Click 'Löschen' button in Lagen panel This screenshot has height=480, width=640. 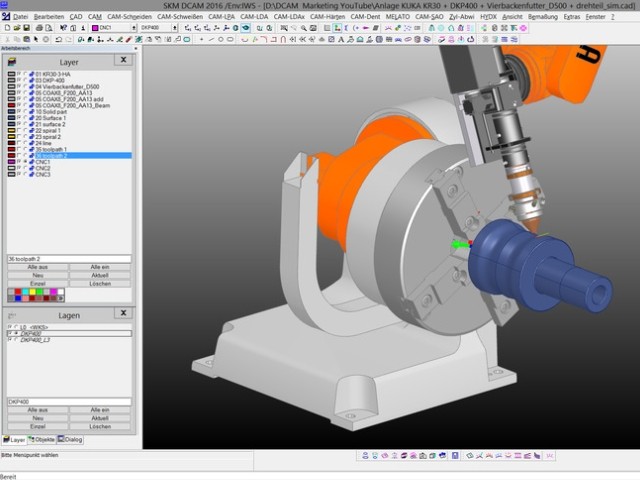(100, 426)
